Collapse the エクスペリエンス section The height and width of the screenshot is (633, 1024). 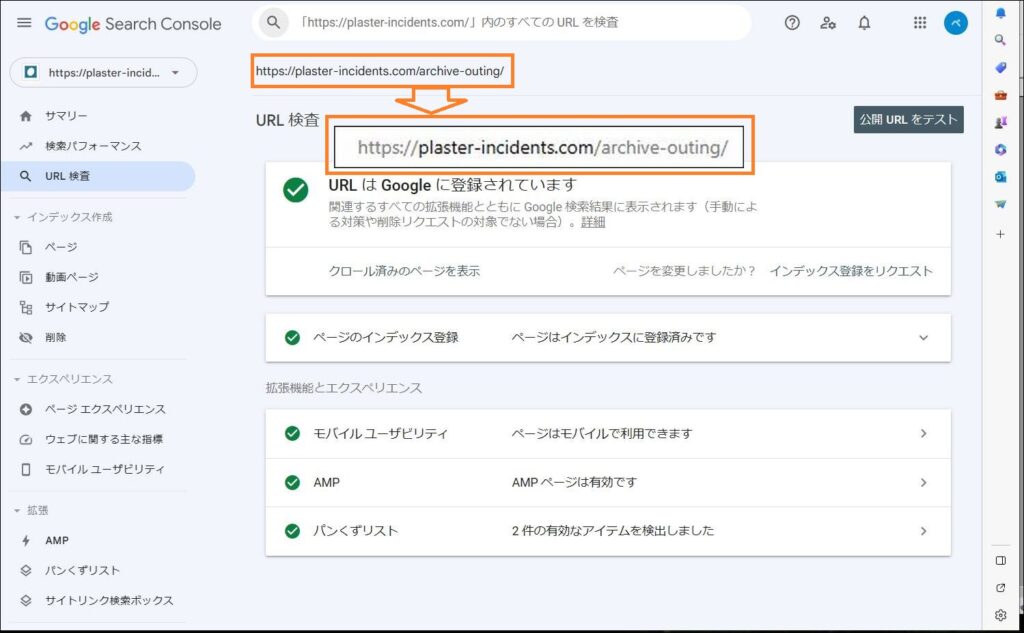tap(17, 379)
